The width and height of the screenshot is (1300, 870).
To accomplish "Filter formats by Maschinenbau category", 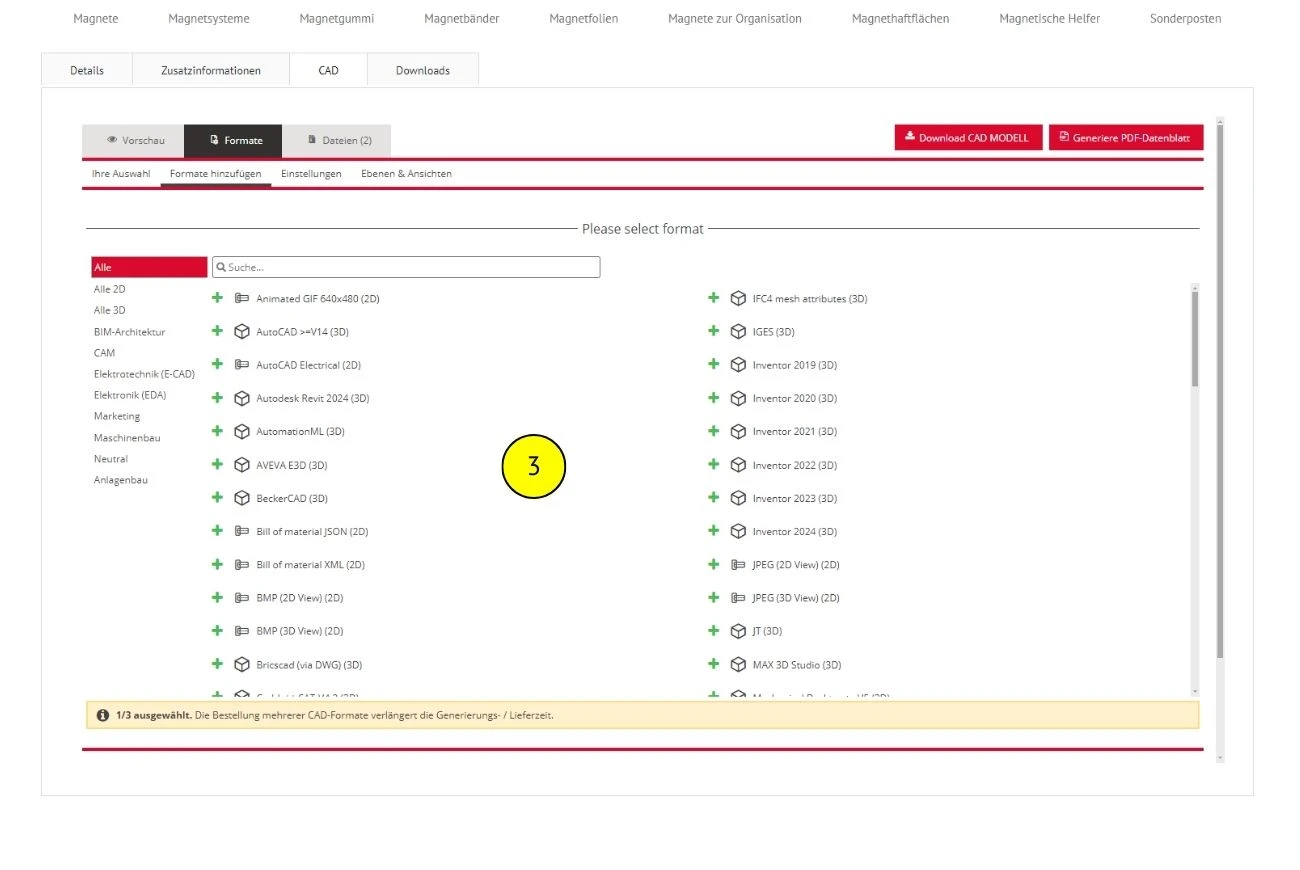I will pos(127,438).
